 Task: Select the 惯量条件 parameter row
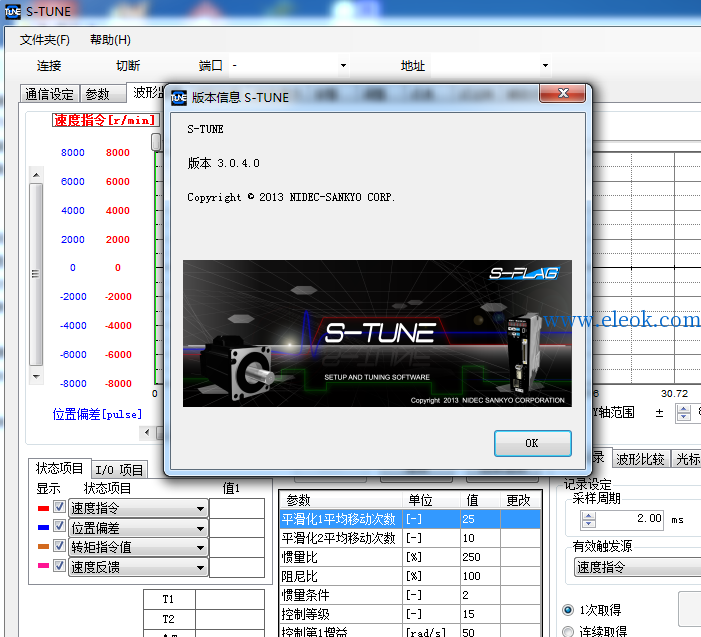point(410,595)
